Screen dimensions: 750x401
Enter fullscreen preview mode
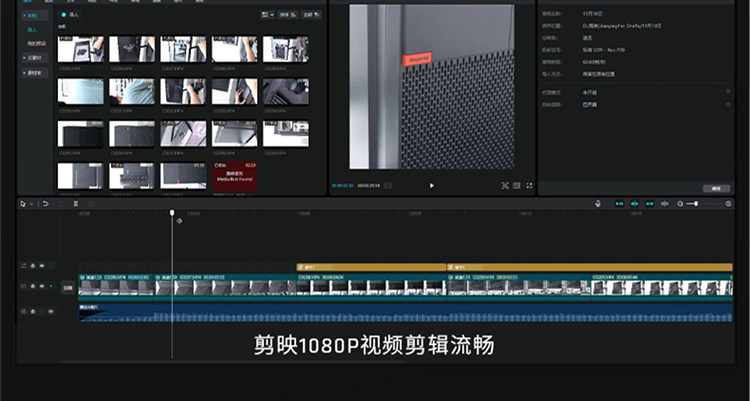529,186
